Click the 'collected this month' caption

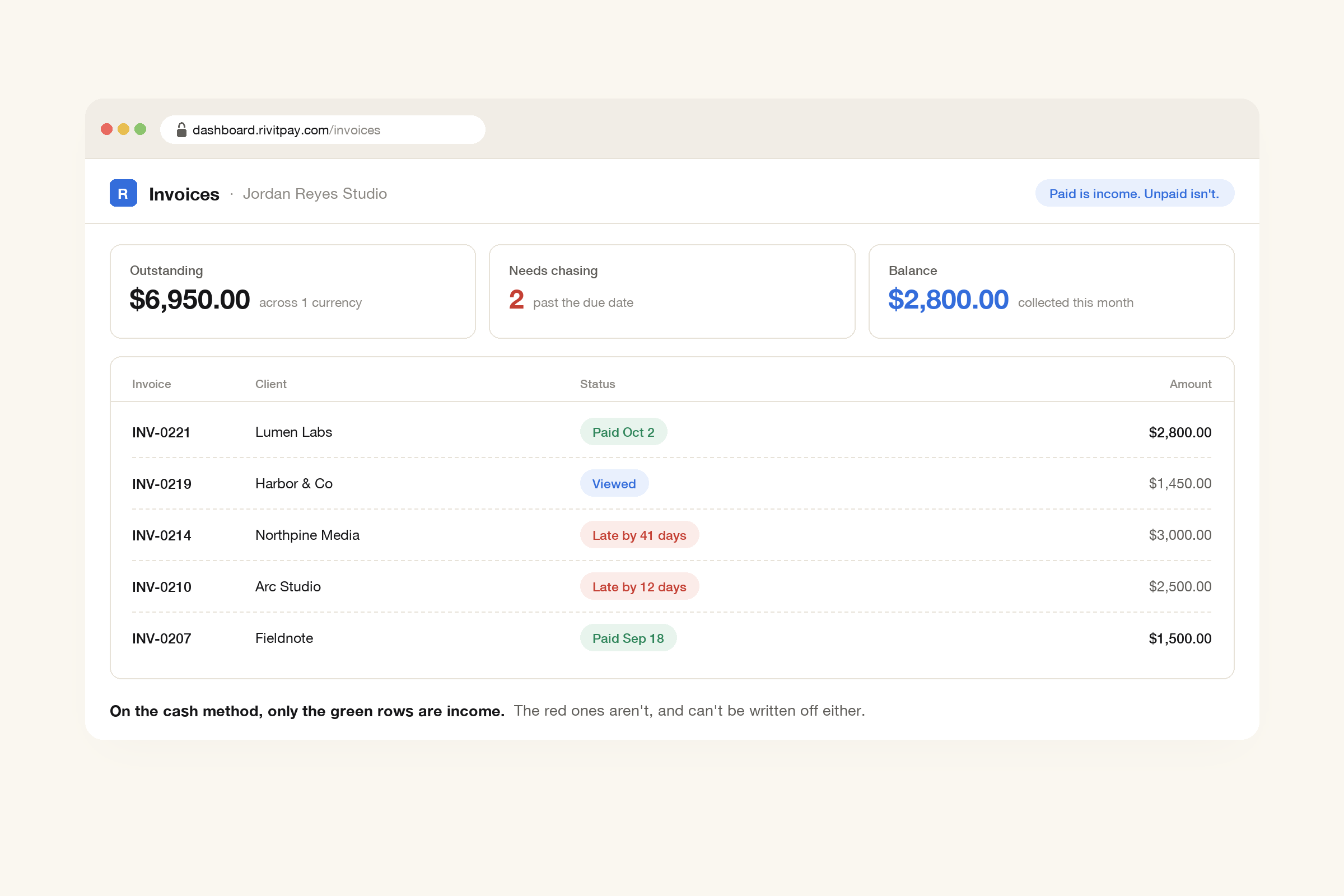[x=1075, y=302]
